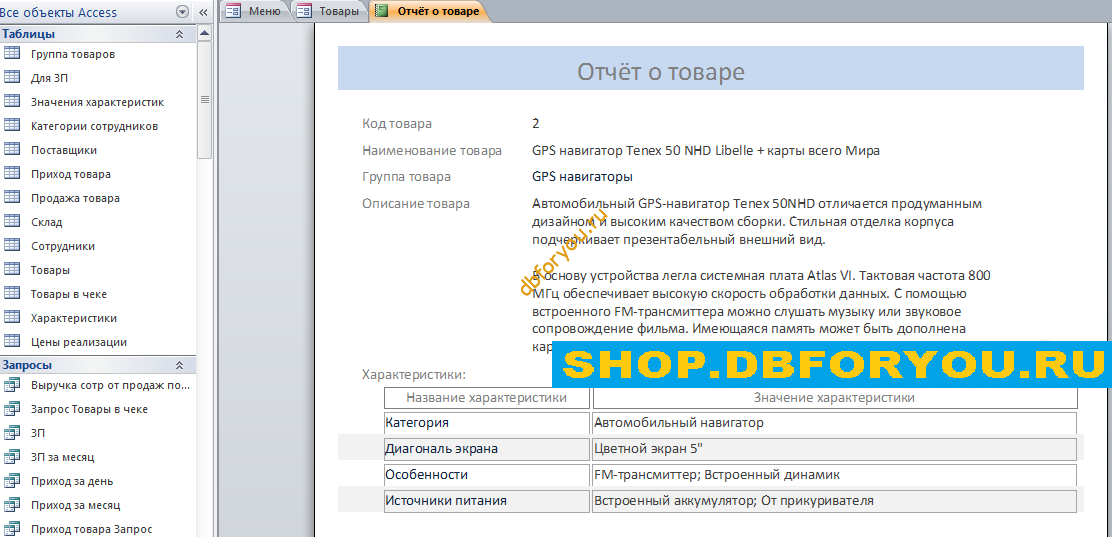
Task: Open the Группа товаров table icon
Action: (11, 53)
